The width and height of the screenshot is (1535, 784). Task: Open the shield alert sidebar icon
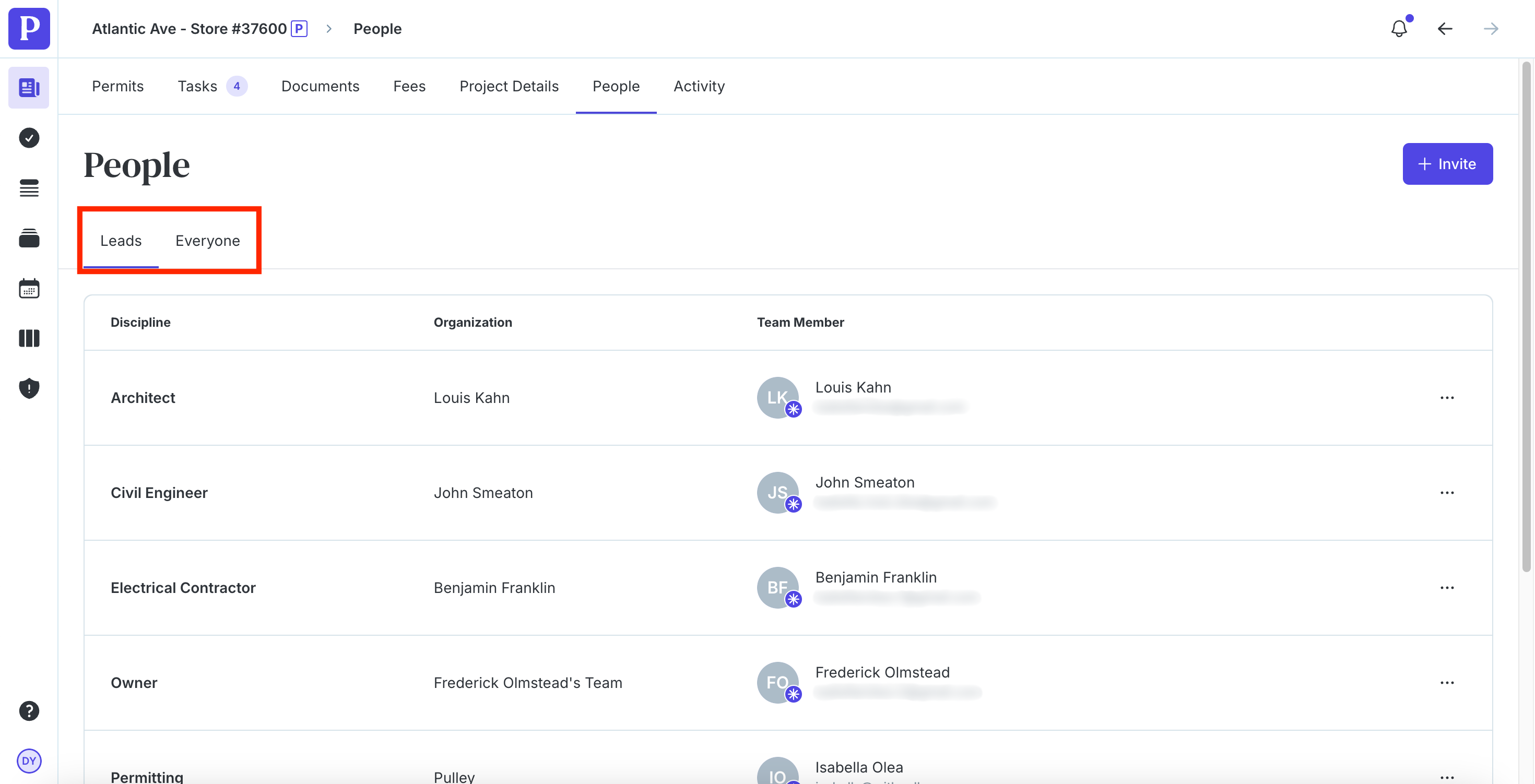point(29,388)
